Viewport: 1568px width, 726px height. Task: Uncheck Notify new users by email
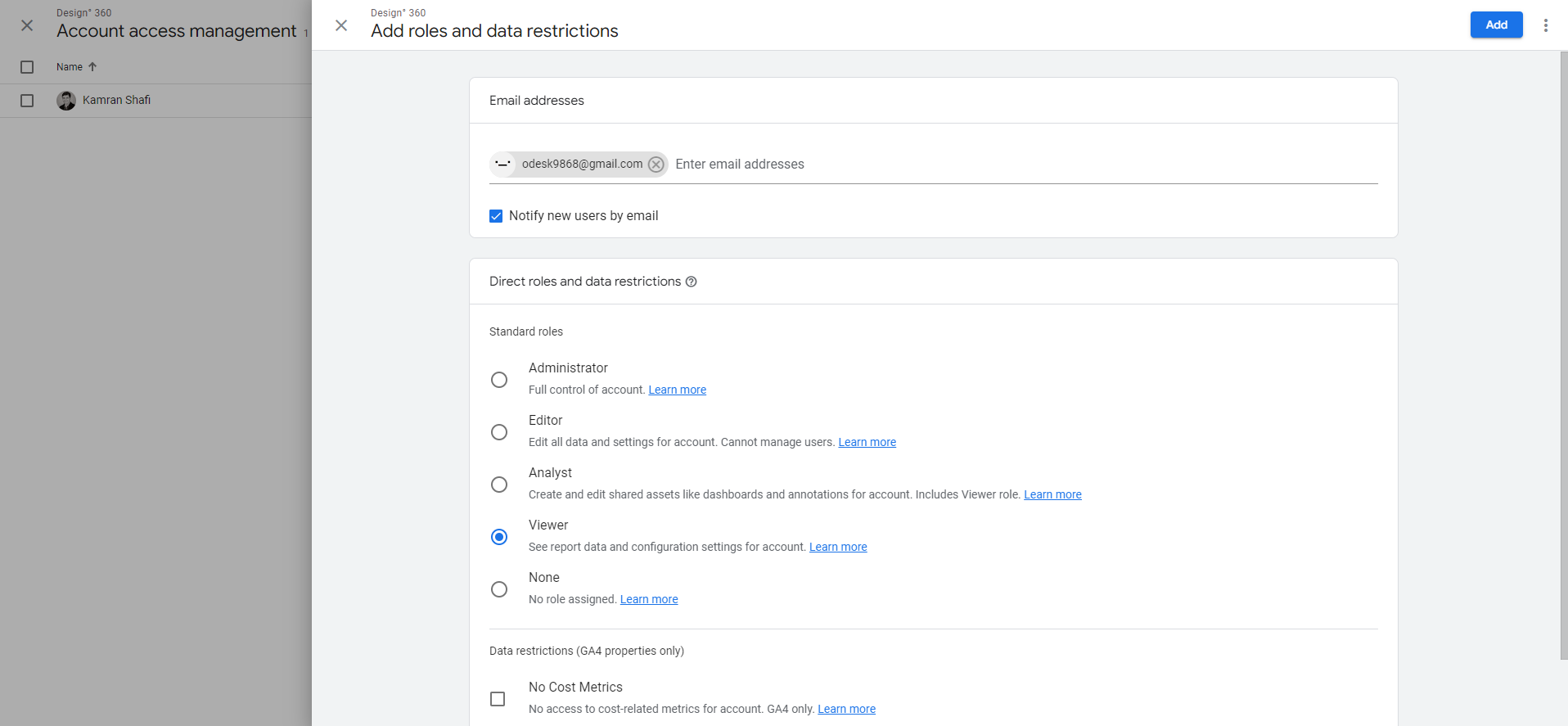click(496, 216)
